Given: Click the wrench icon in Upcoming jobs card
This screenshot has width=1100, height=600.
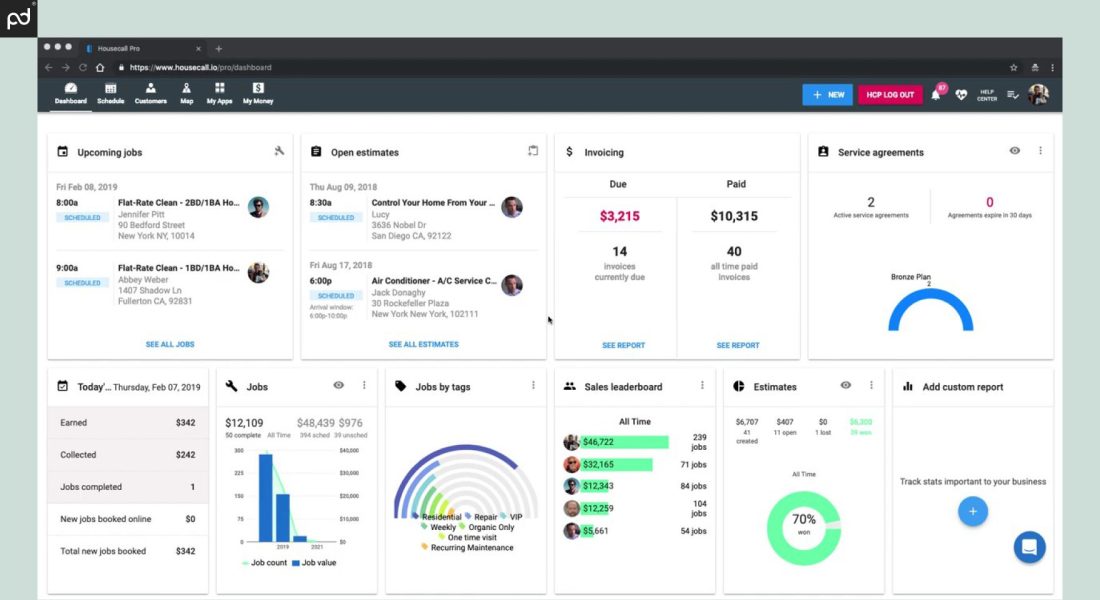Looking at the screenshot, I should coord(279,152).
